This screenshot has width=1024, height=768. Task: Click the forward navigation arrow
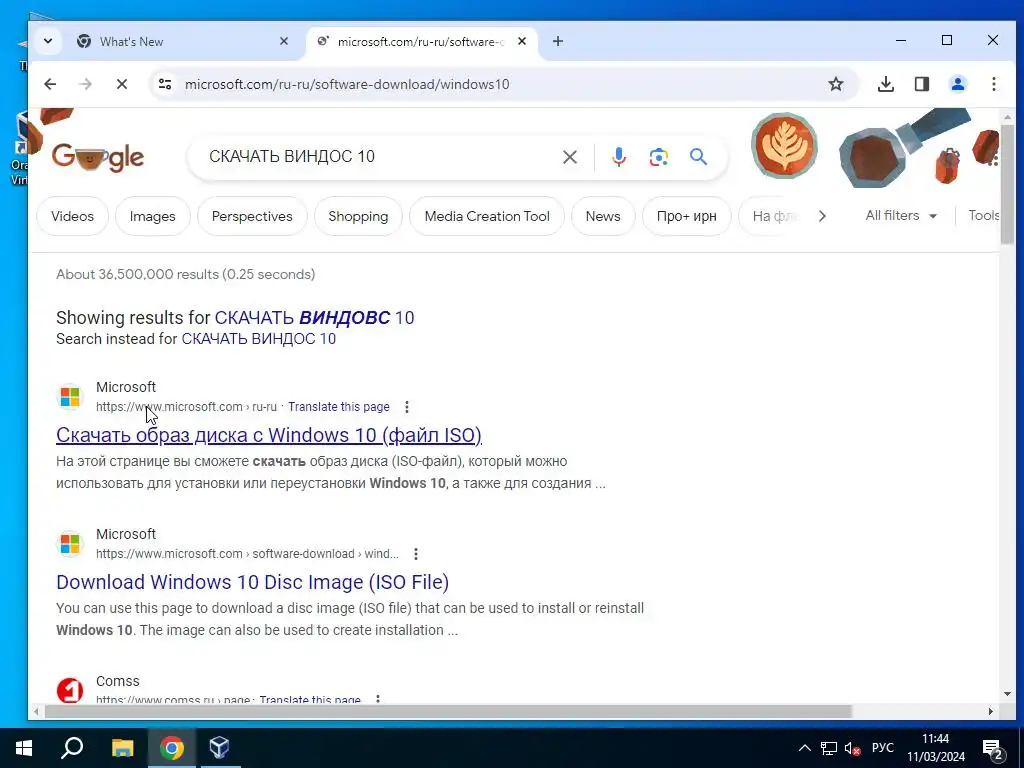pos(86,84)
